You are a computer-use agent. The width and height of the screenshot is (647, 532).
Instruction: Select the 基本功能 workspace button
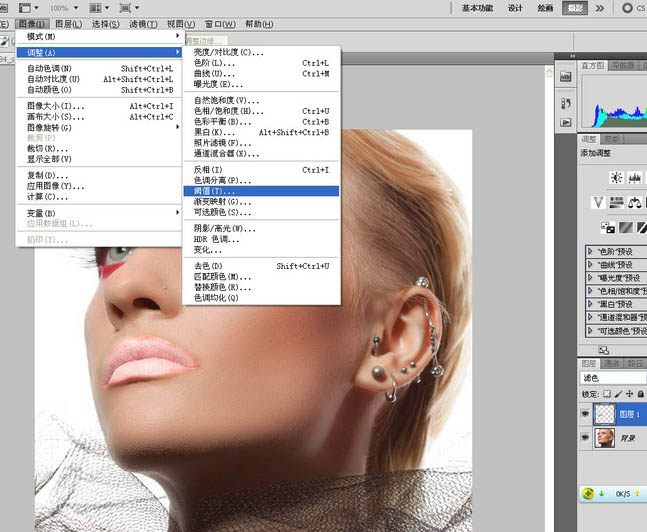coord(477,8)
